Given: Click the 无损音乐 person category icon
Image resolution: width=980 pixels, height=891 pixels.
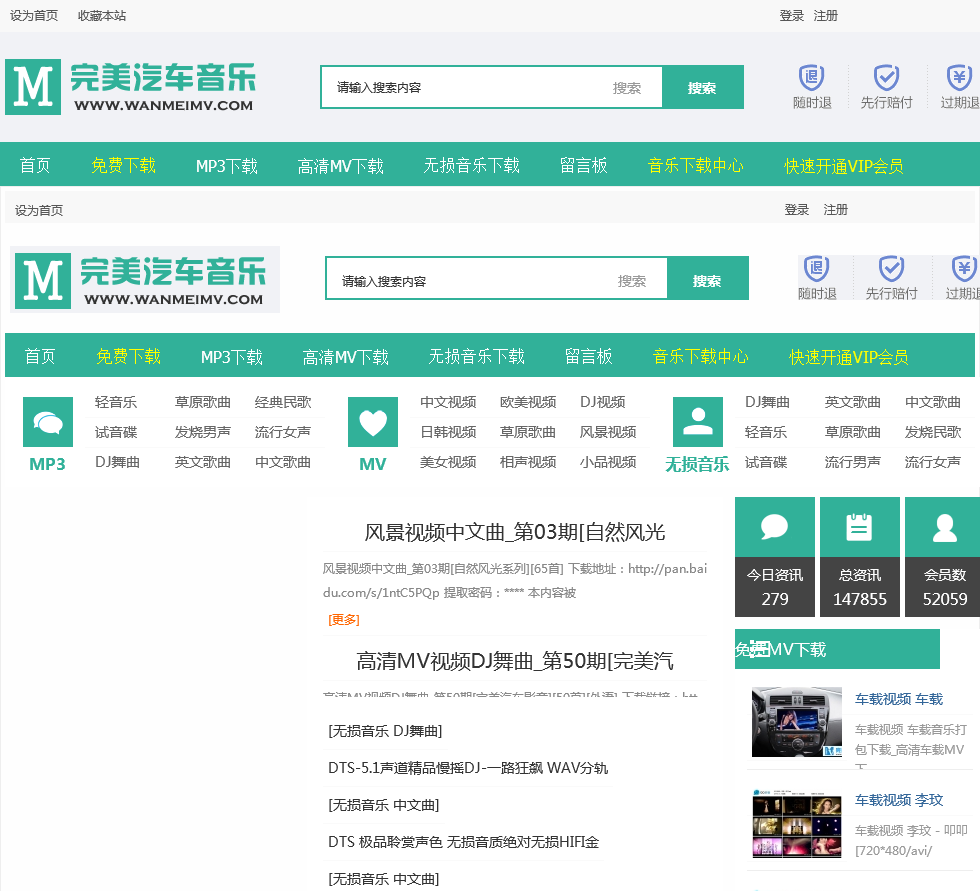Looking at the screenshot, I should click(698, 422).
